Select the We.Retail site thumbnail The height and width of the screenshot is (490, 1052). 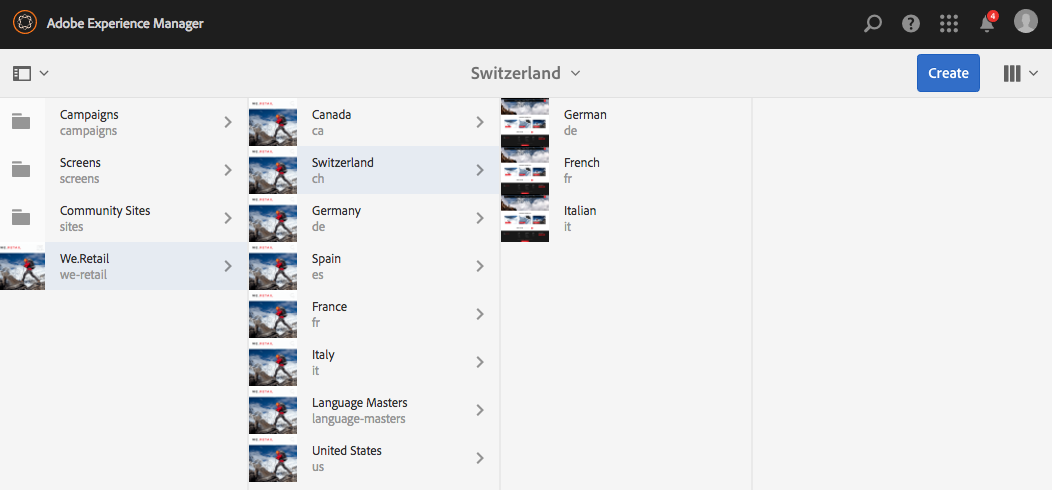pyautogui.click(x=23, y=266)
